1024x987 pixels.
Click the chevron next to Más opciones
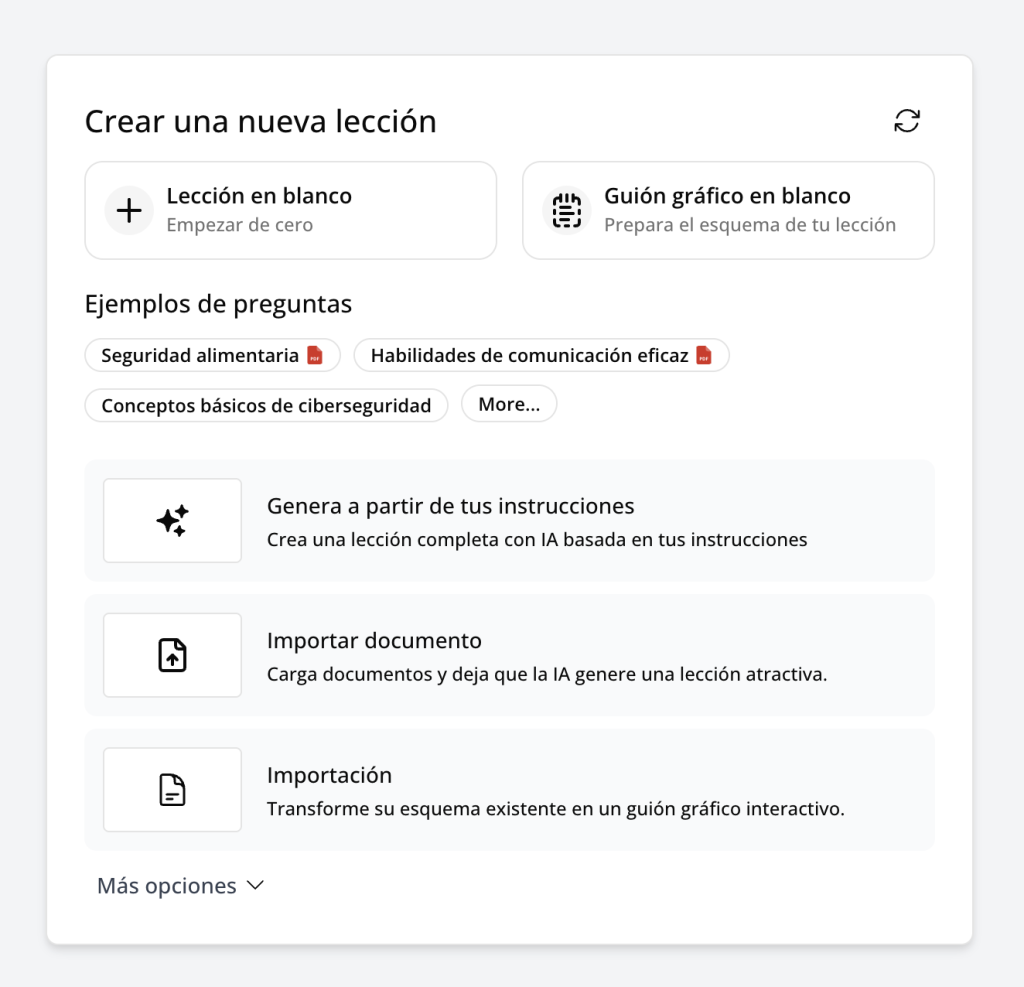[255, 886]
